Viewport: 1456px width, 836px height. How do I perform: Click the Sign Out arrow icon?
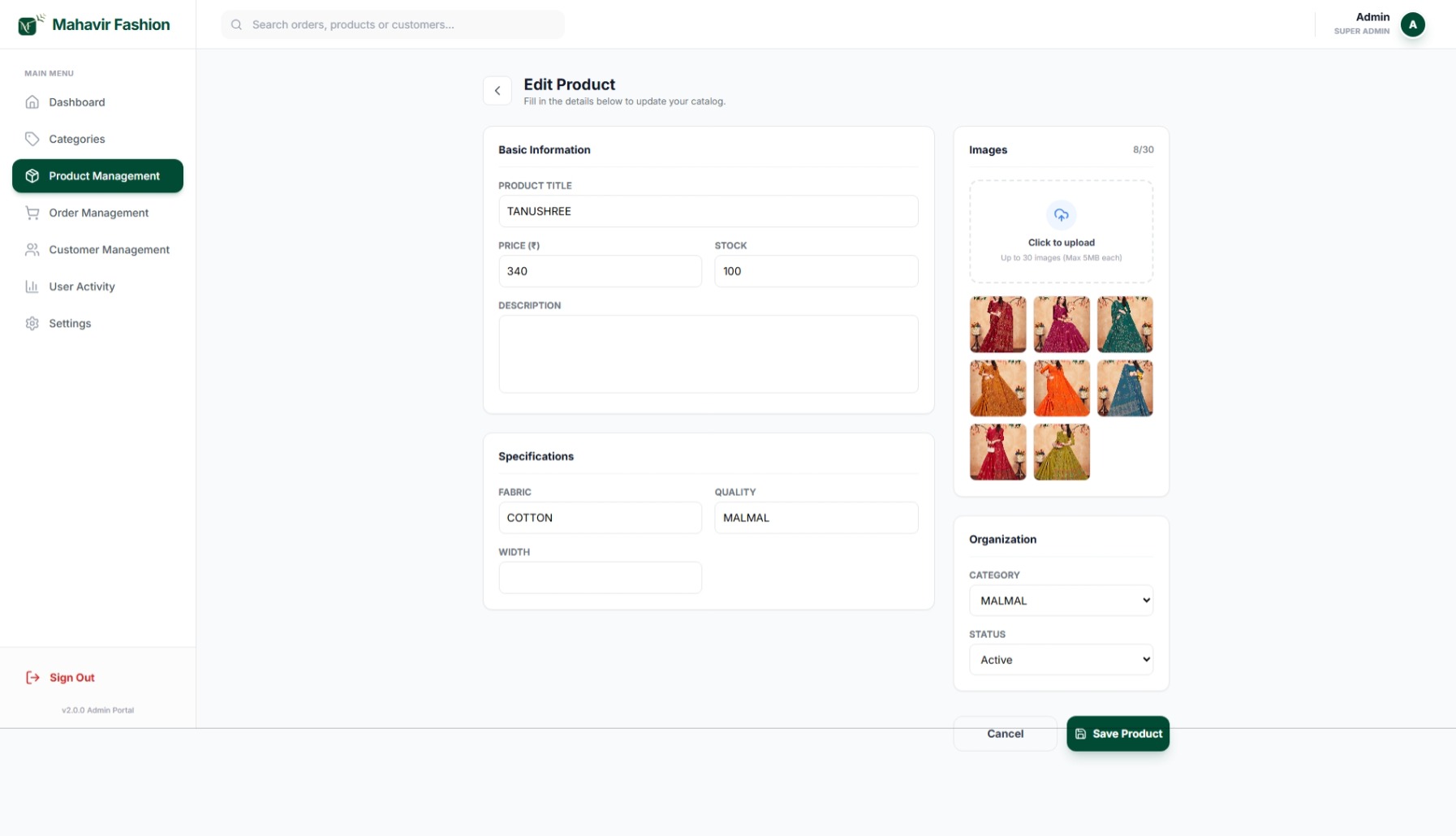tap(32, 678)
